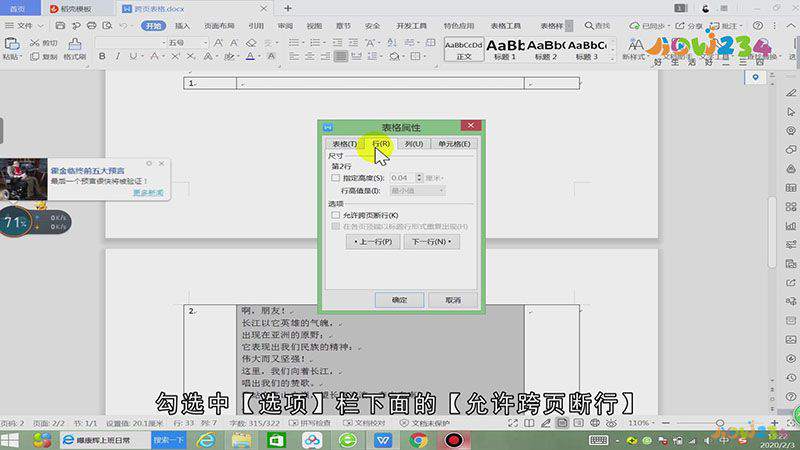800x450 pixels.
Task: Click the 更多新闻 link in the news popup
Action: (148, 193)
